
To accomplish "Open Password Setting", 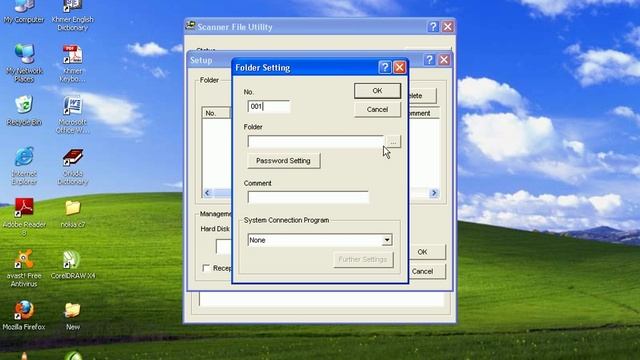I will (x=283, y=161).
